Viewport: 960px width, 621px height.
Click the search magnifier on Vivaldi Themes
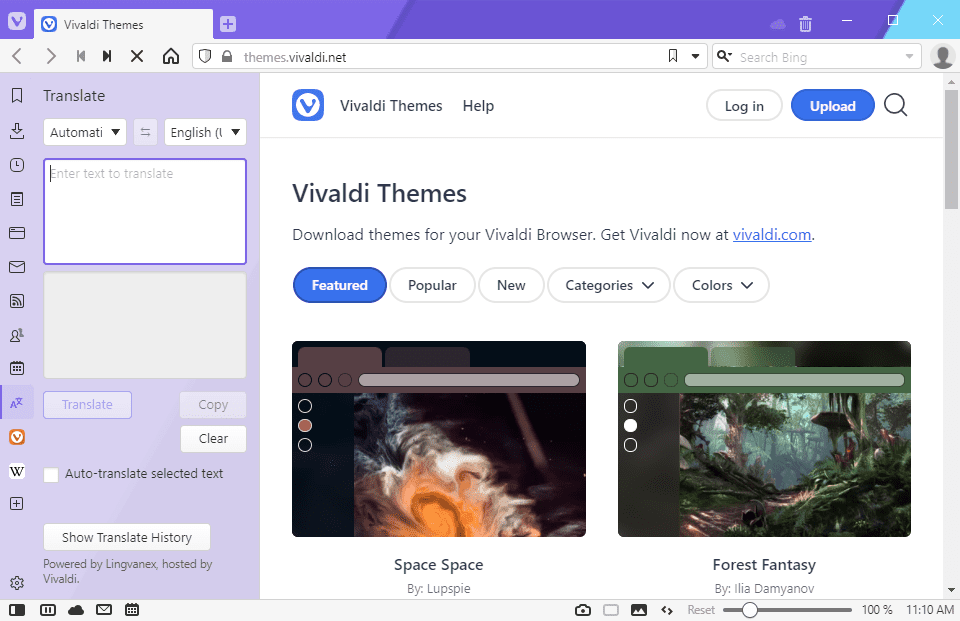pos(896,106)
